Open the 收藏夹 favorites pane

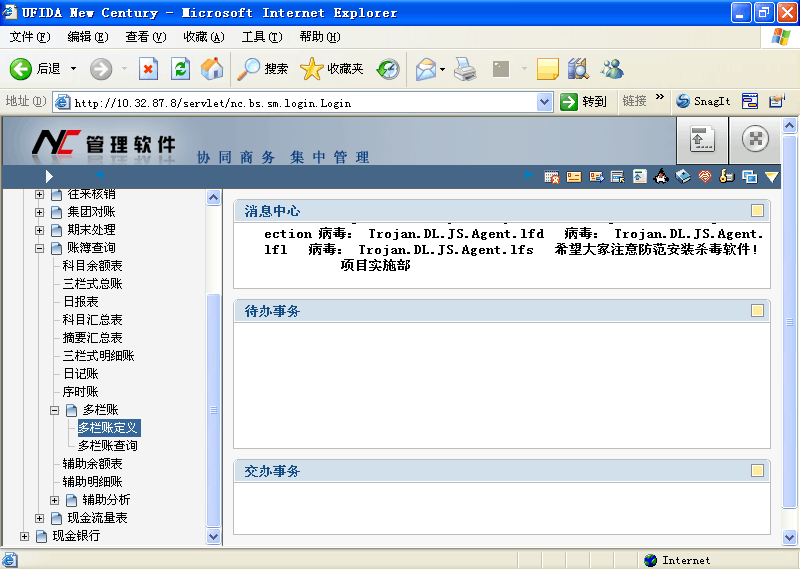[332, 69]
